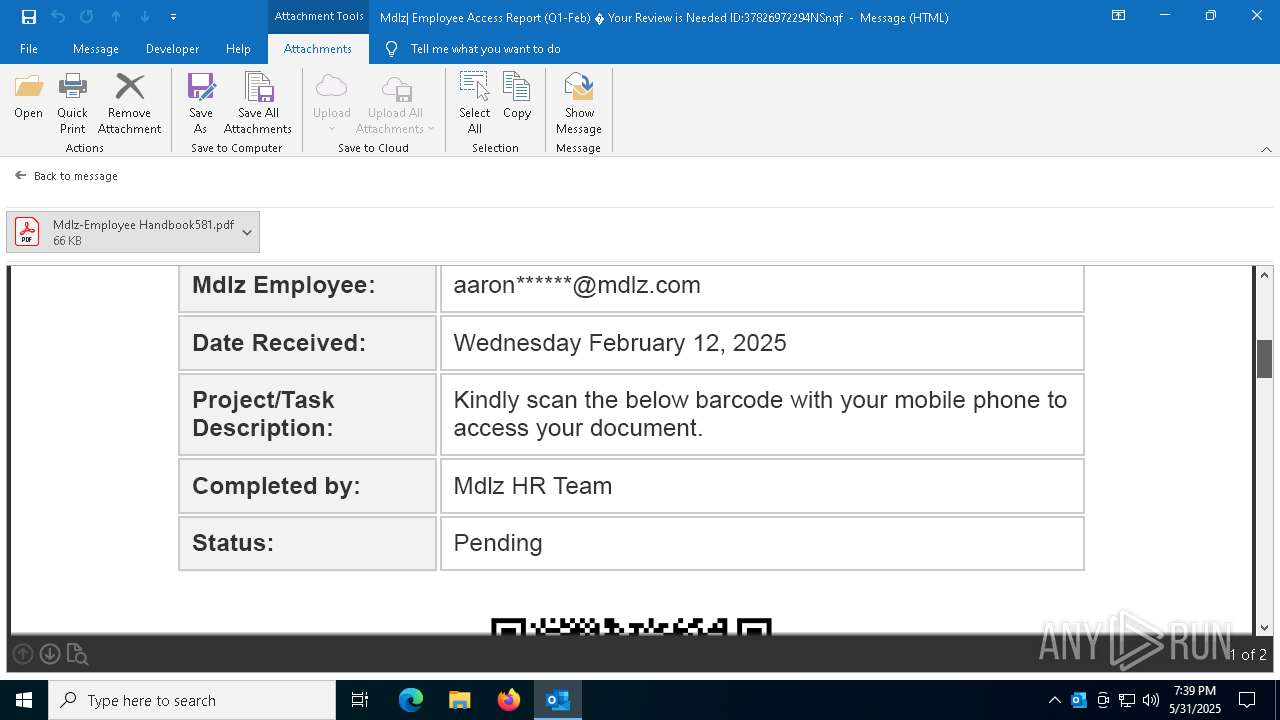
Task: Click Save As for the attachment
Action: 200,103
